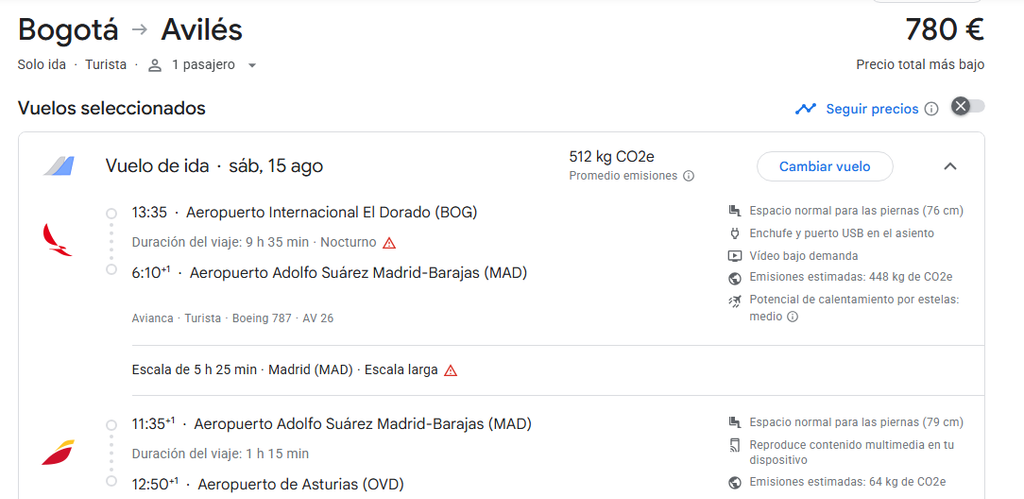Click the Cambiar vuelo button
The width and height of the screenshot is (1024, 499).
[x=824, y=167]
